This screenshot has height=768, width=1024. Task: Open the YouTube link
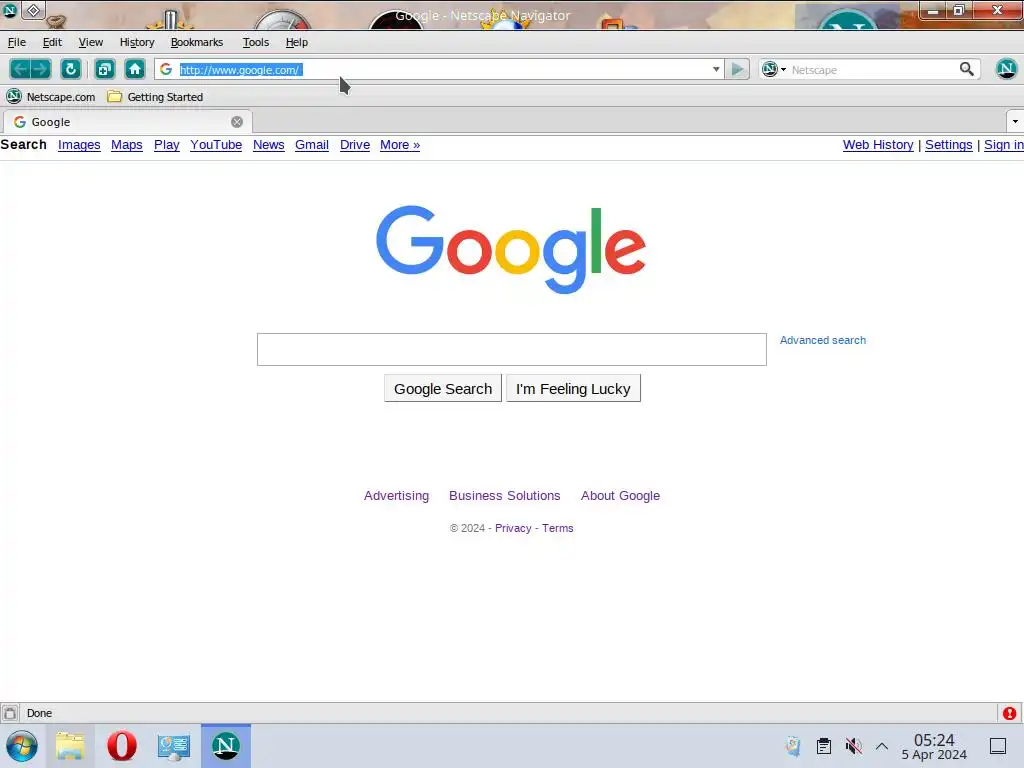coord(216,145)
